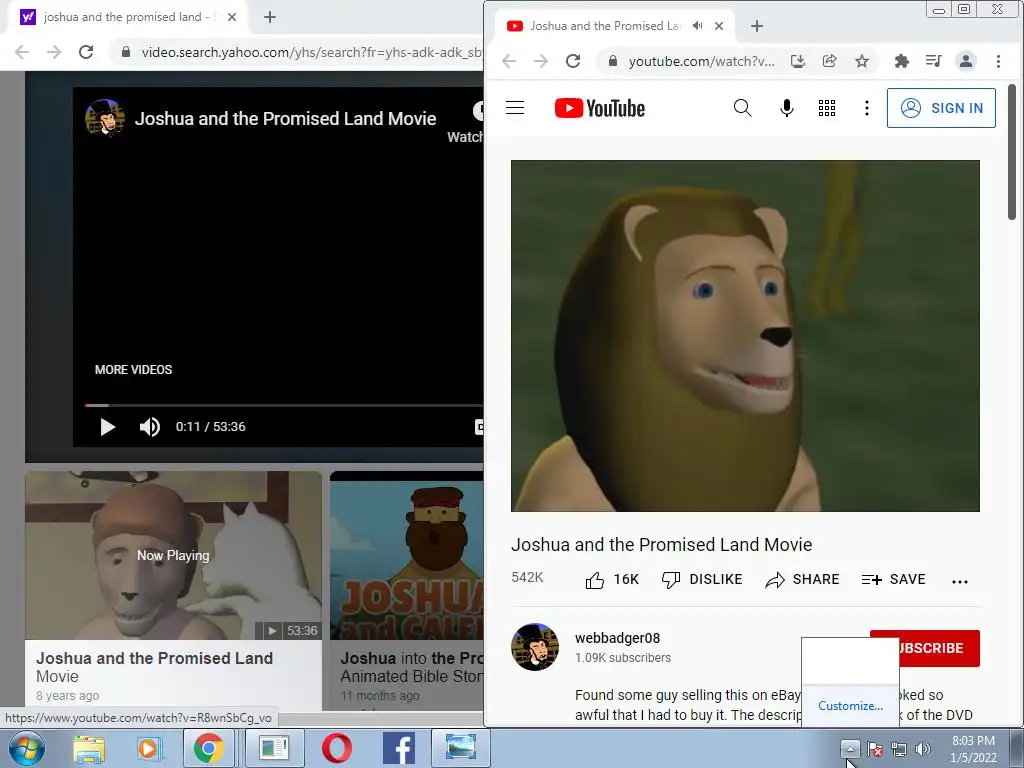Viewport: 1024px width, 768px height.
Task: Click the YouTube page vertical scrollbar
Action: (x=1012, y=152)
